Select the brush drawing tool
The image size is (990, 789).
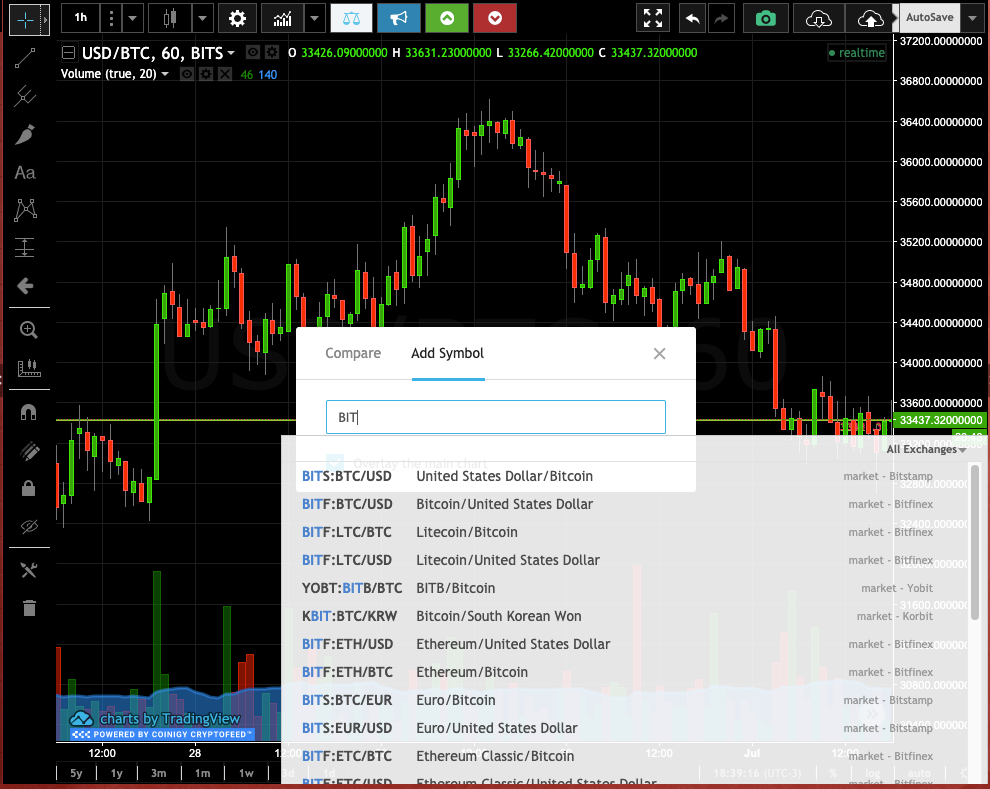25,134
